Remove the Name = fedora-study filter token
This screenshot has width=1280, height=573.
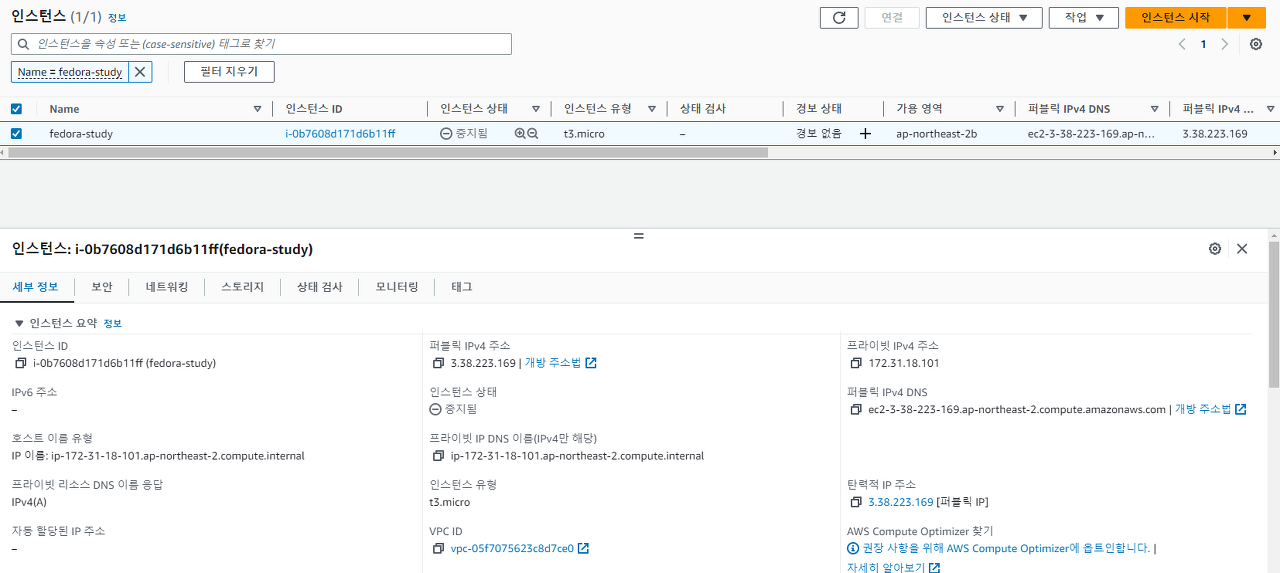click(x=140, y=72)
